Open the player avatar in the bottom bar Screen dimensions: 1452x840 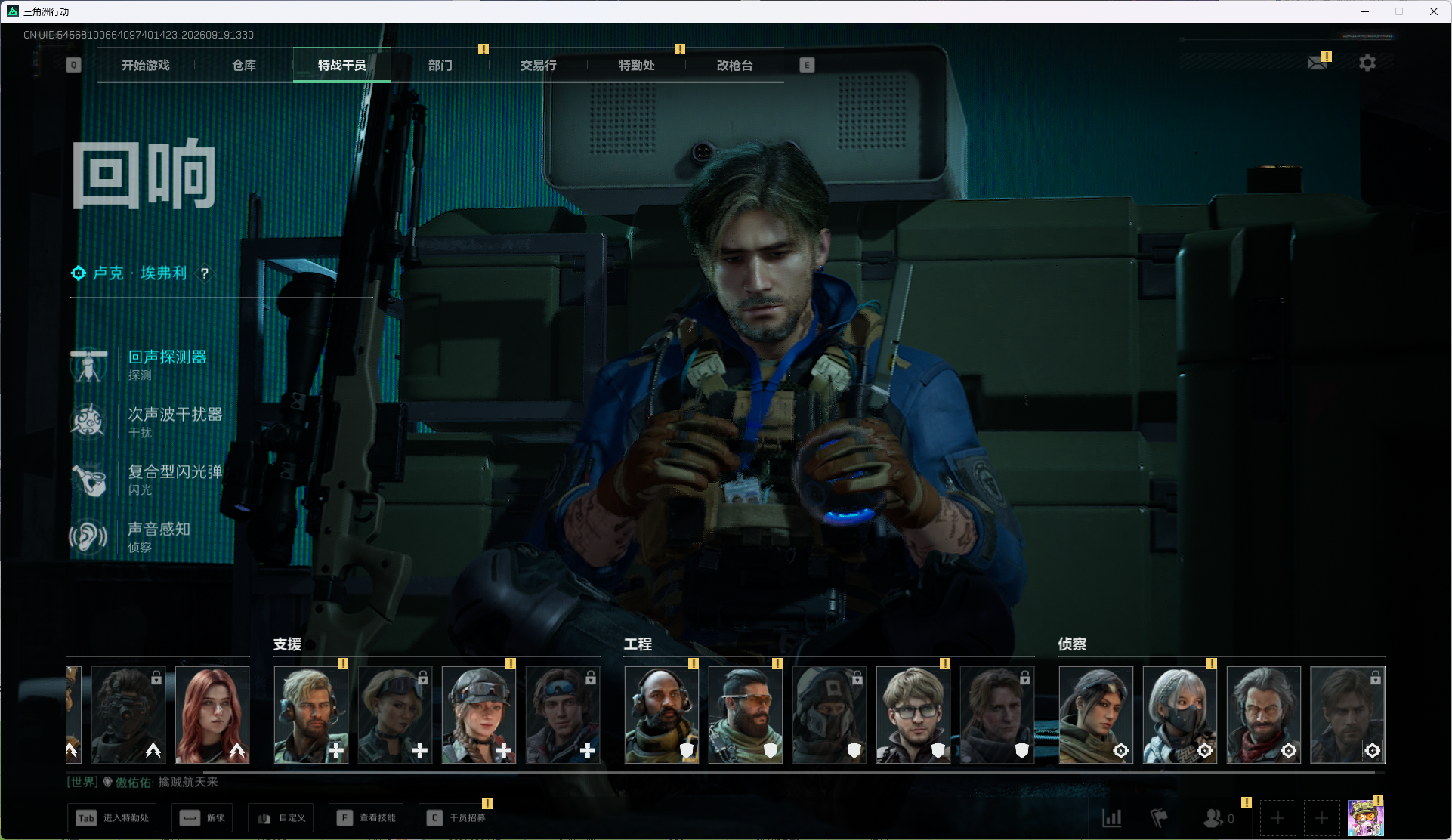coord(1365,818)
